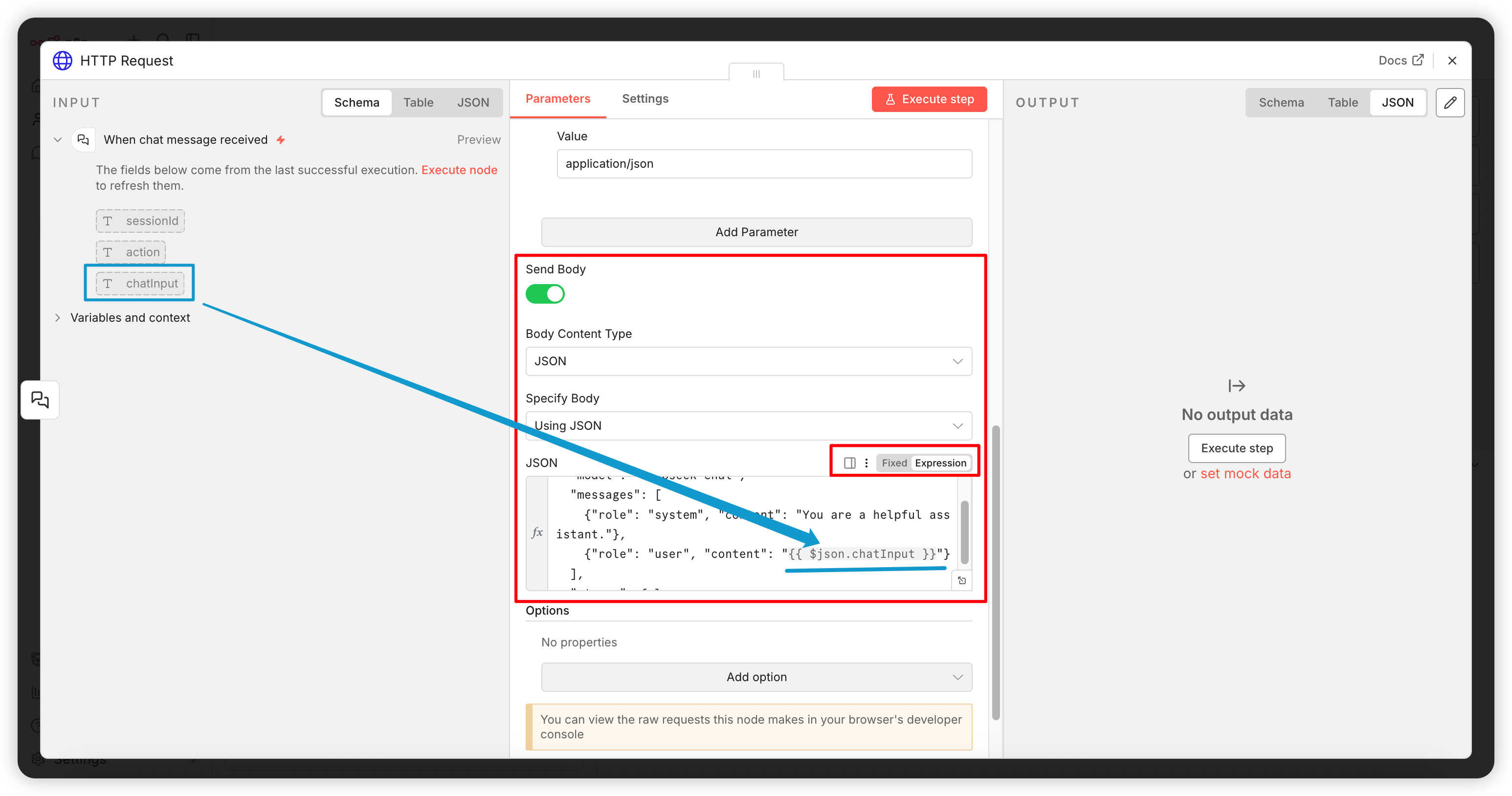This screenshot has height=796, width=1512.
Task: Select Expression mode for JSON field
Action: click(x=940, y=463)
